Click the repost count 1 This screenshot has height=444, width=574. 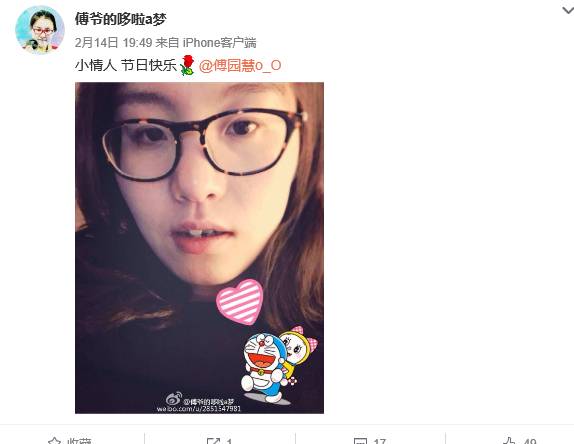[229, 441]
